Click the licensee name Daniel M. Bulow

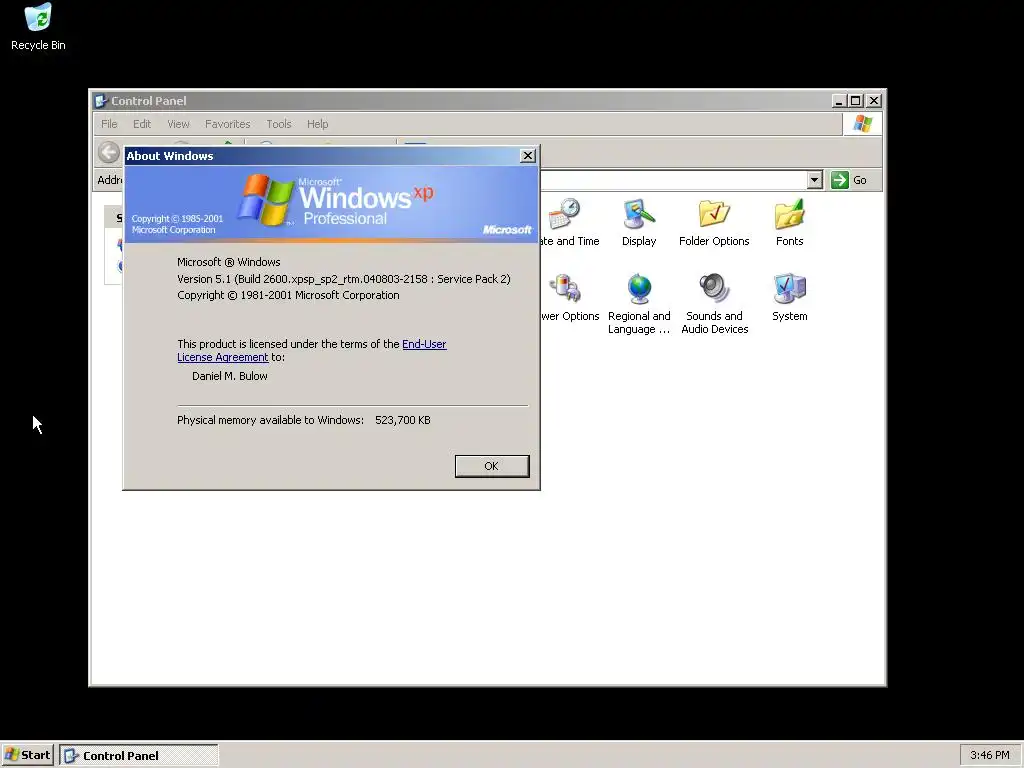(x=230, y=376)
